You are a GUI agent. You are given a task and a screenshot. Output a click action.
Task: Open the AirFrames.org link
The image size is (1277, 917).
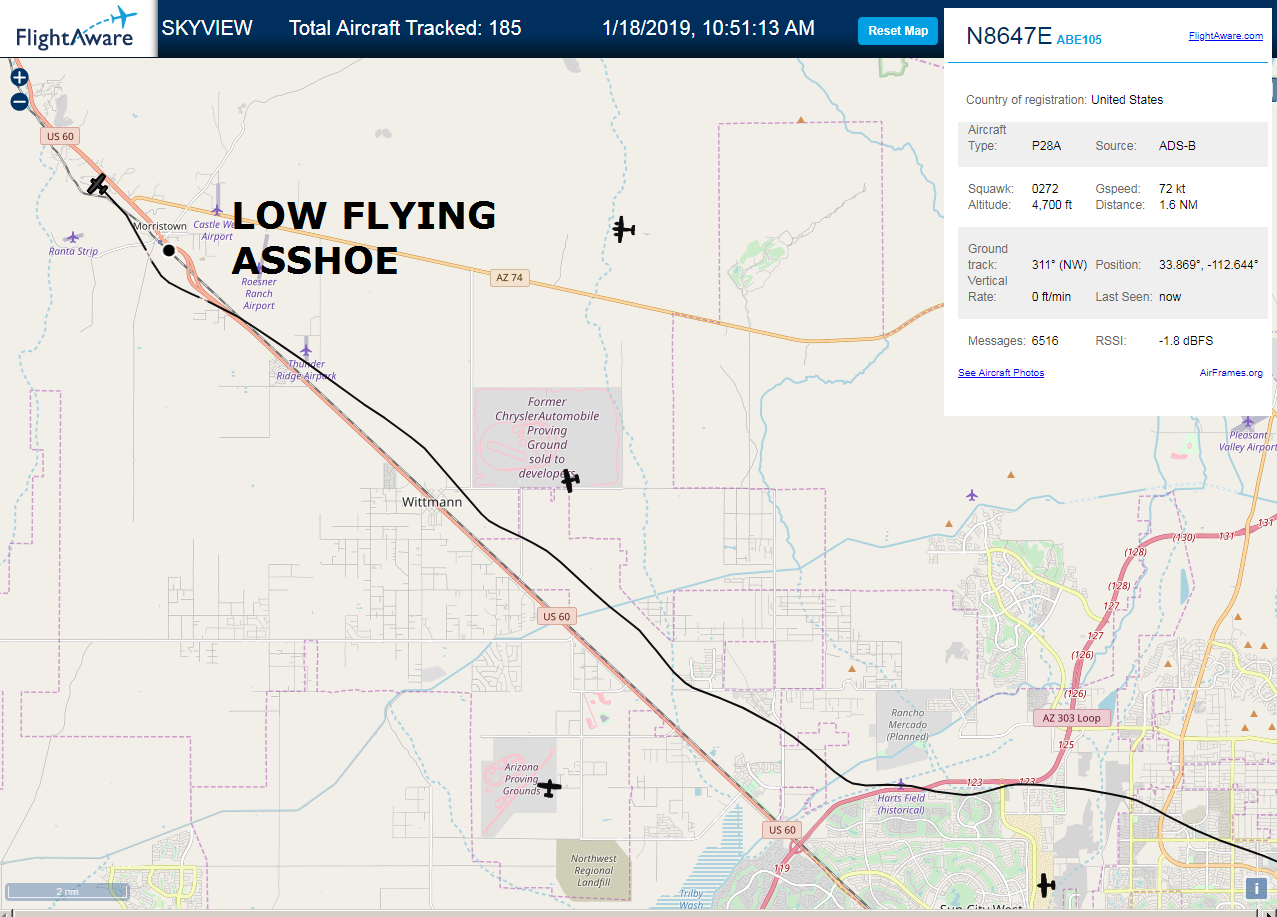(x=1231, y=373)
